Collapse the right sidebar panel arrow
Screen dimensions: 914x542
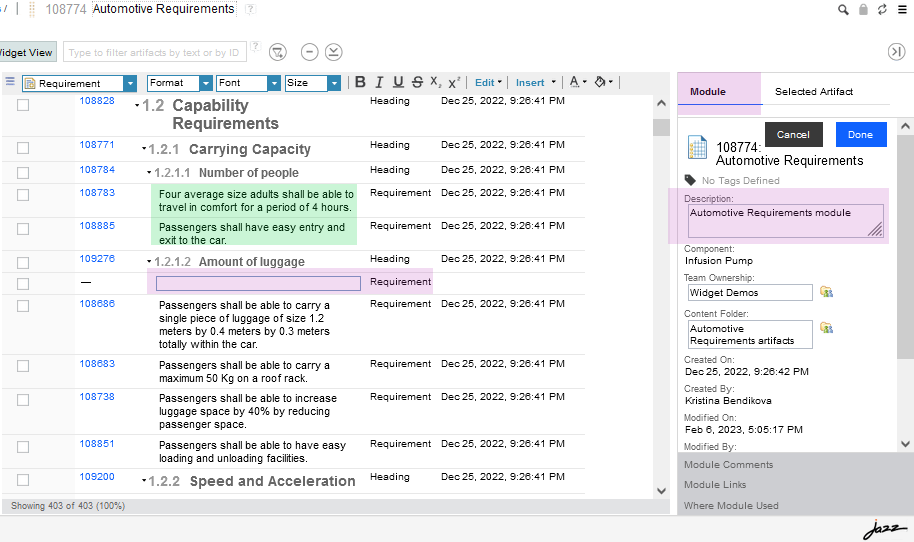(896, 52)
